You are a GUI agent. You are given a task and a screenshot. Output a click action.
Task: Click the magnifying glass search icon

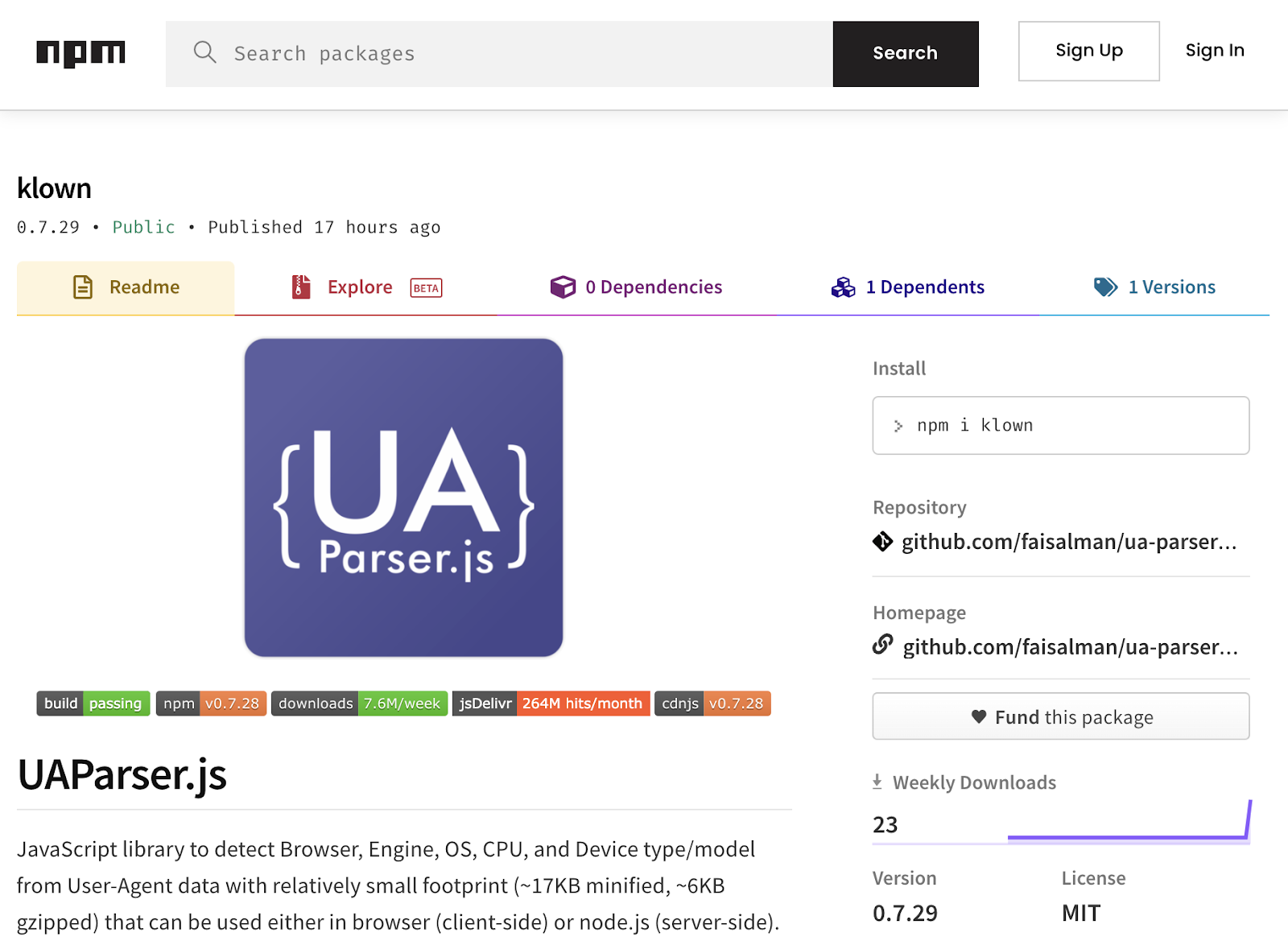(x=204, y=52)
